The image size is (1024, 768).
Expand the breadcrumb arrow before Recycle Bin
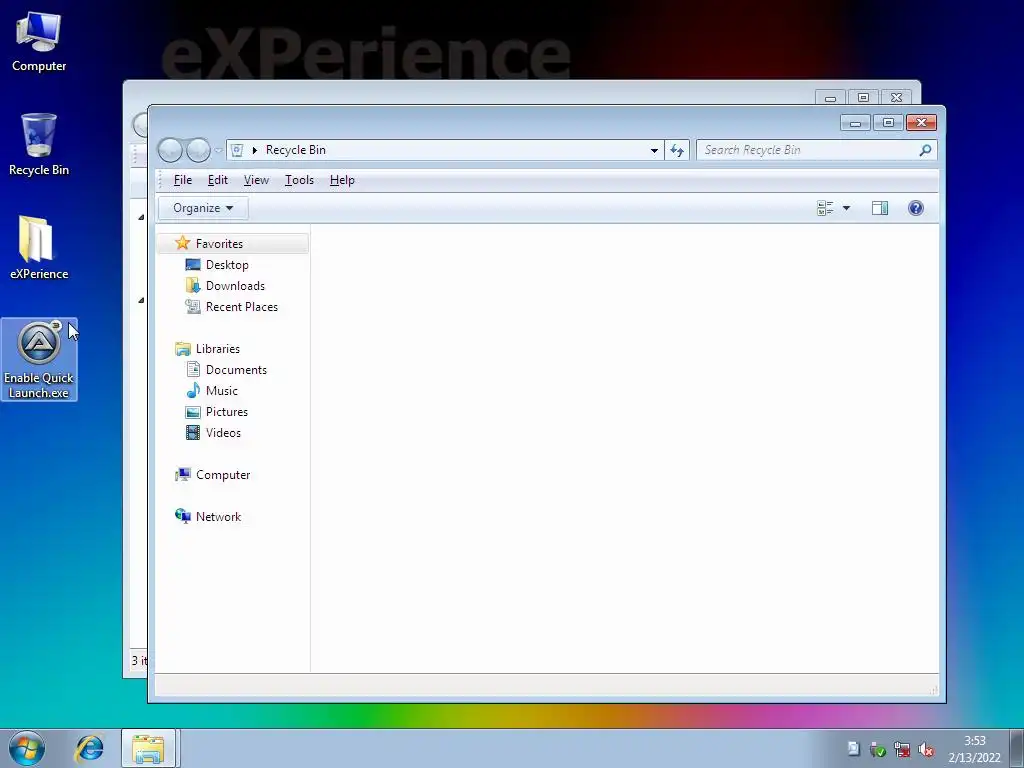point(255,150)
